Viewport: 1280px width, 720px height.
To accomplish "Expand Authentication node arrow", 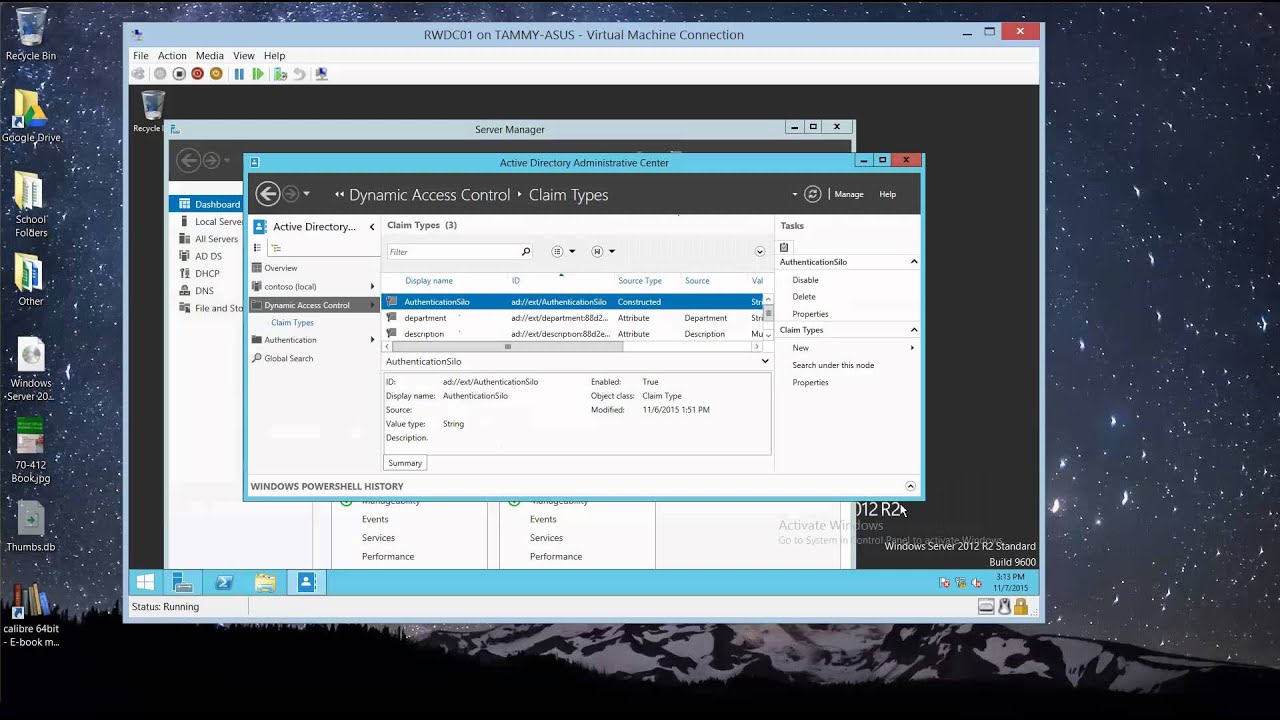I will click(x=372, y=340).
